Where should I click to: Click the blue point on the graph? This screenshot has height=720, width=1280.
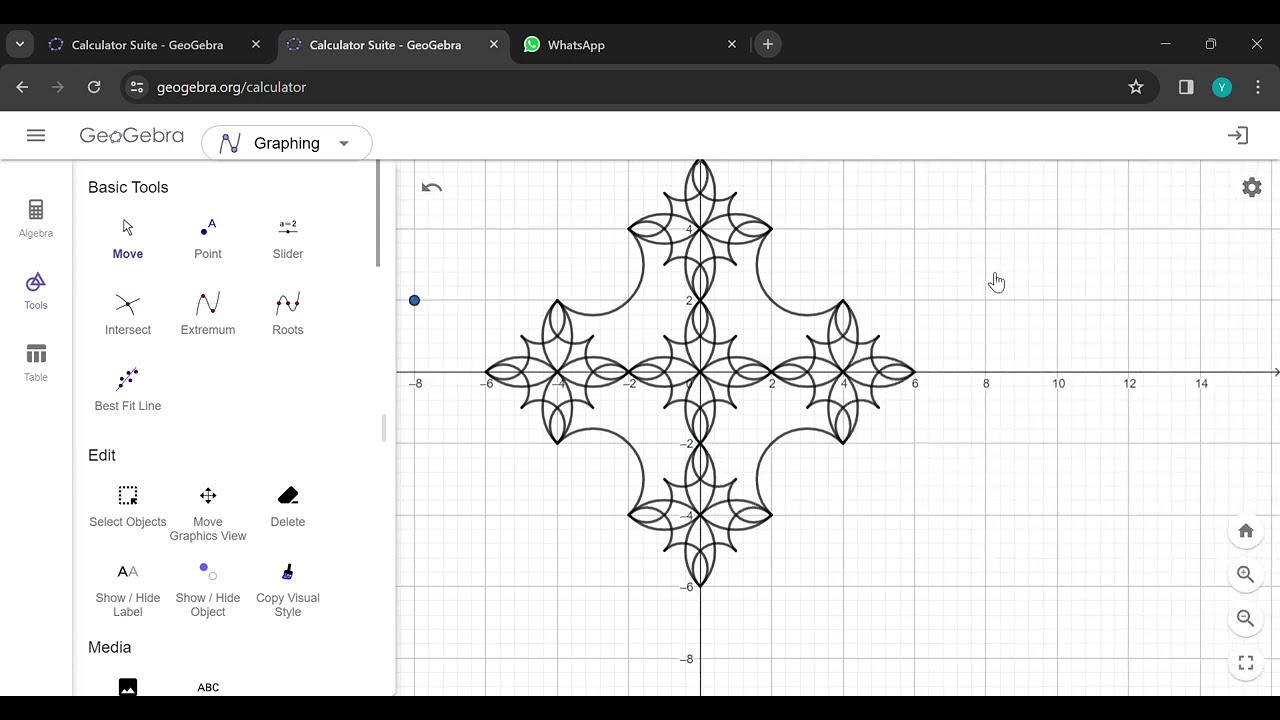click(x=414, y=300)
